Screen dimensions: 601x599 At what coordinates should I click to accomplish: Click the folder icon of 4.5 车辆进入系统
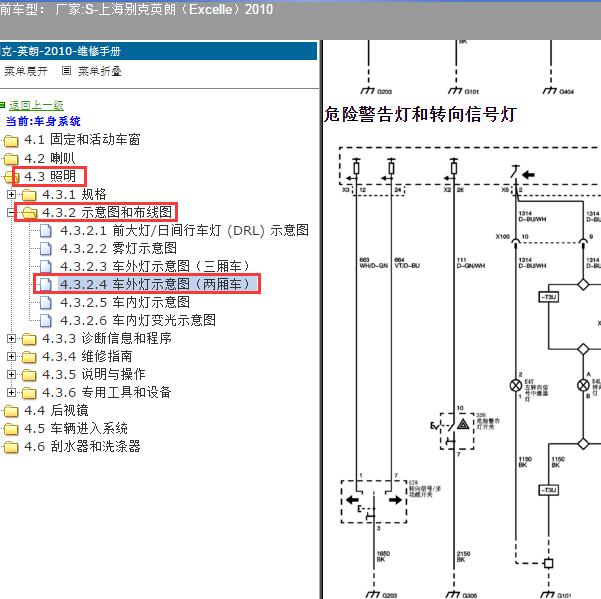[x=11, y=429]
